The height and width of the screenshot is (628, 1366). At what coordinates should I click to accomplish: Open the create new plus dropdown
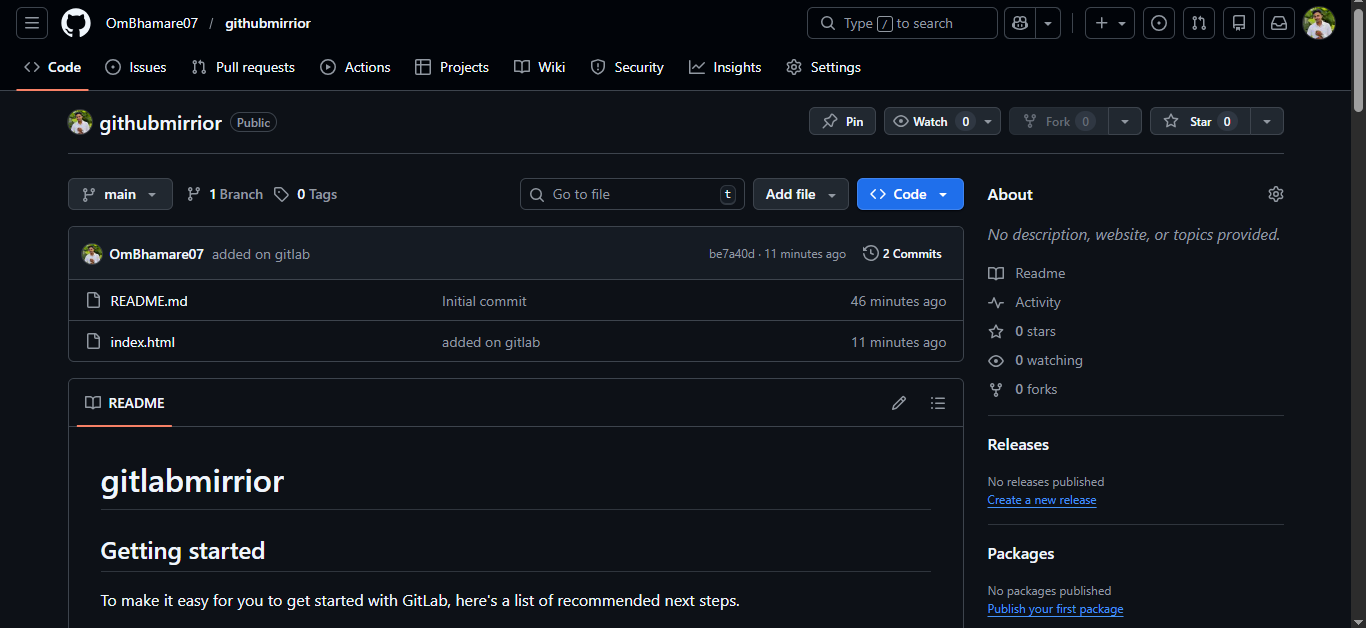tap(1110, 23)
